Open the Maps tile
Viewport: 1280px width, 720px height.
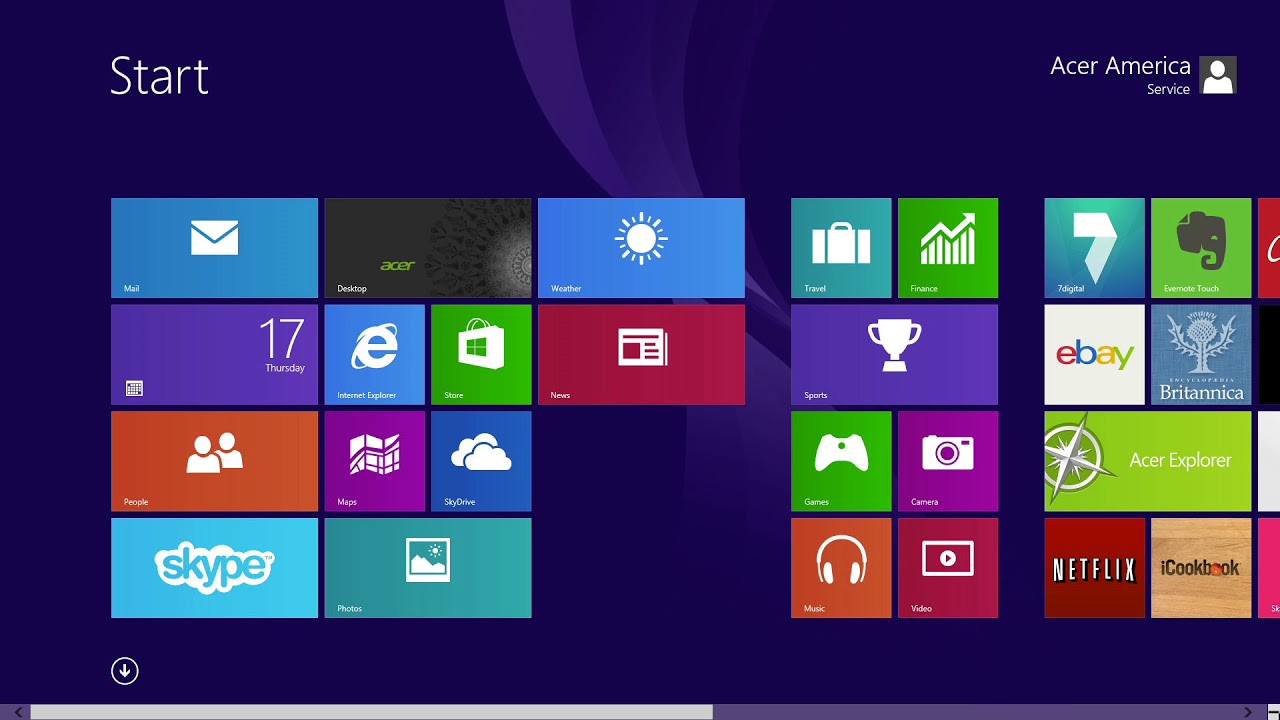point(375,461)
